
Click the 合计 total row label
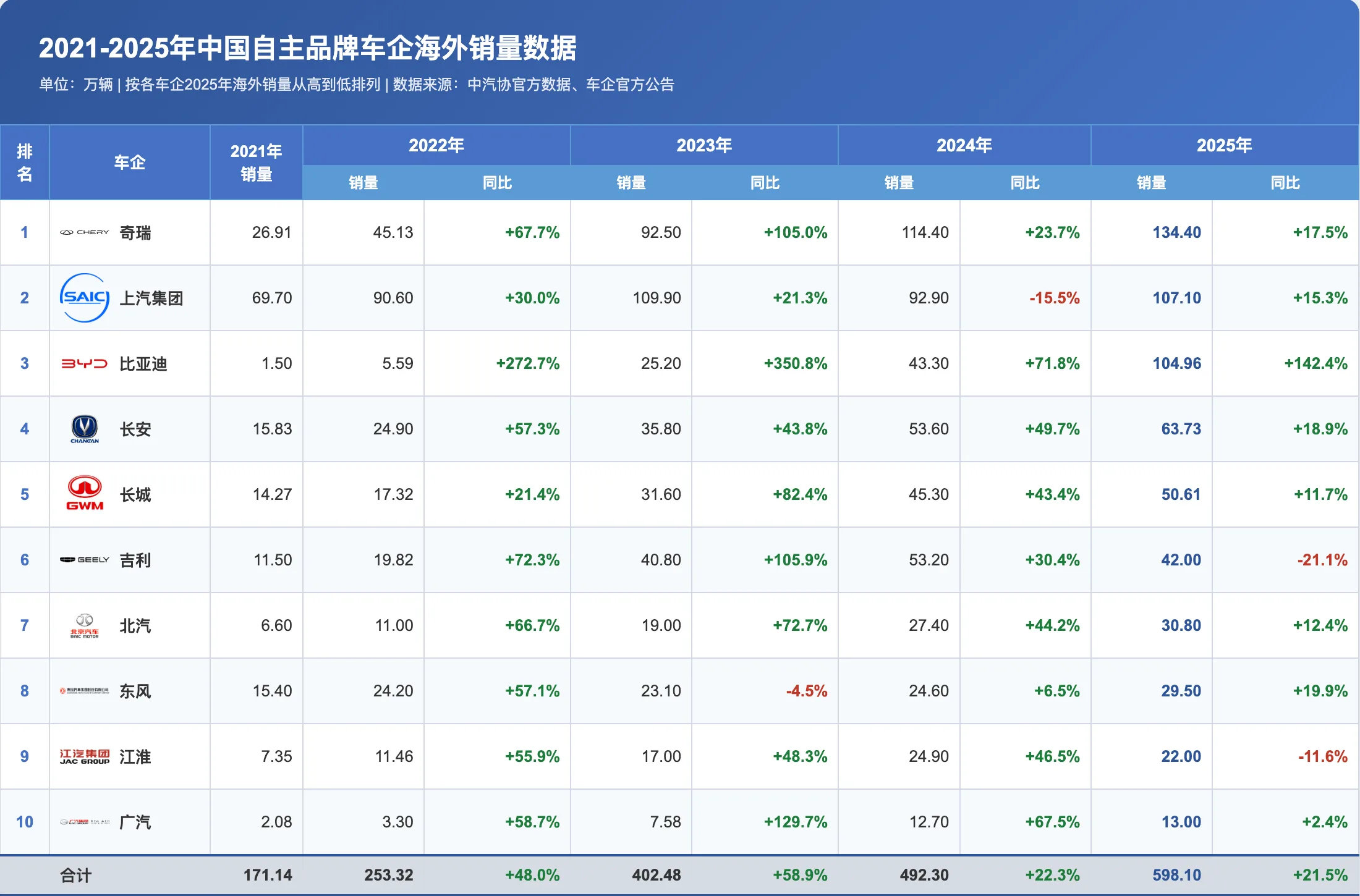[76, 875]
